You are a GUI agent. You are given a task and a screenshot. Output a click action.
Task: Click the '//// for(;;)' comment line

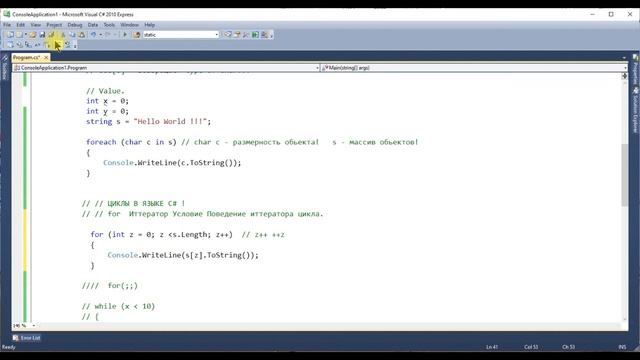[x=110, y=286]
